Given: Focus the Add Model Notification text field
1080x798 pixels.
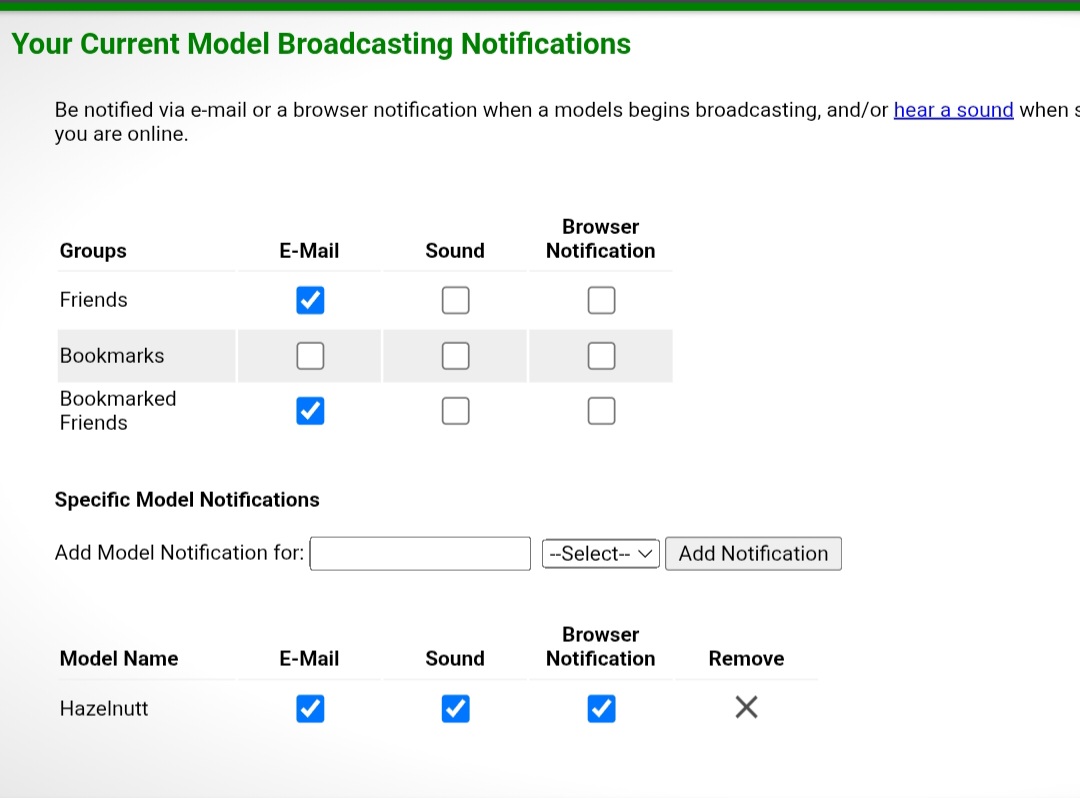Looking at the screenshot, I should tap(420, 553).
